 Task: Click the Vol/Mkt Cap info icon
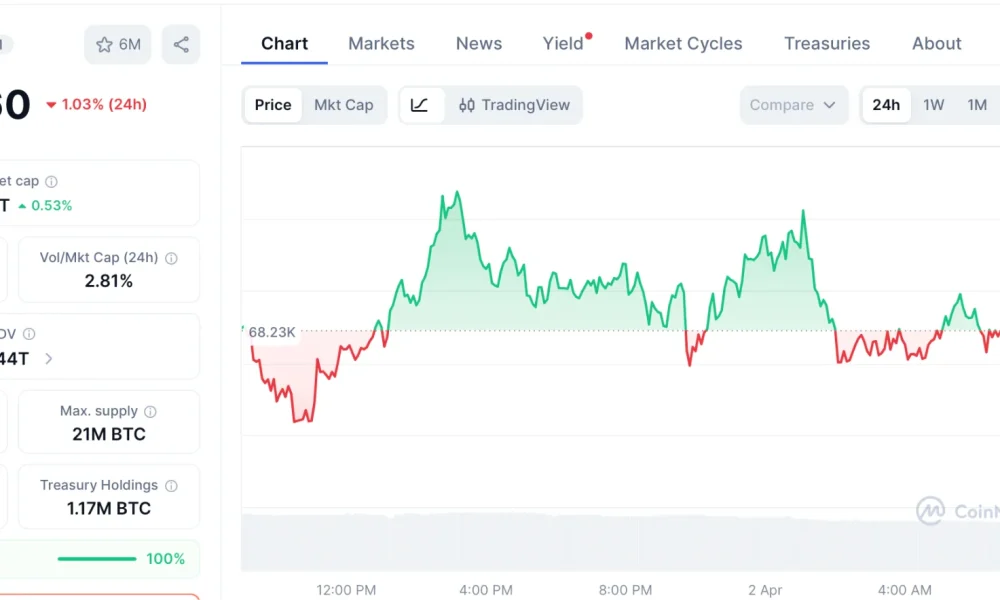coord(171,257)
